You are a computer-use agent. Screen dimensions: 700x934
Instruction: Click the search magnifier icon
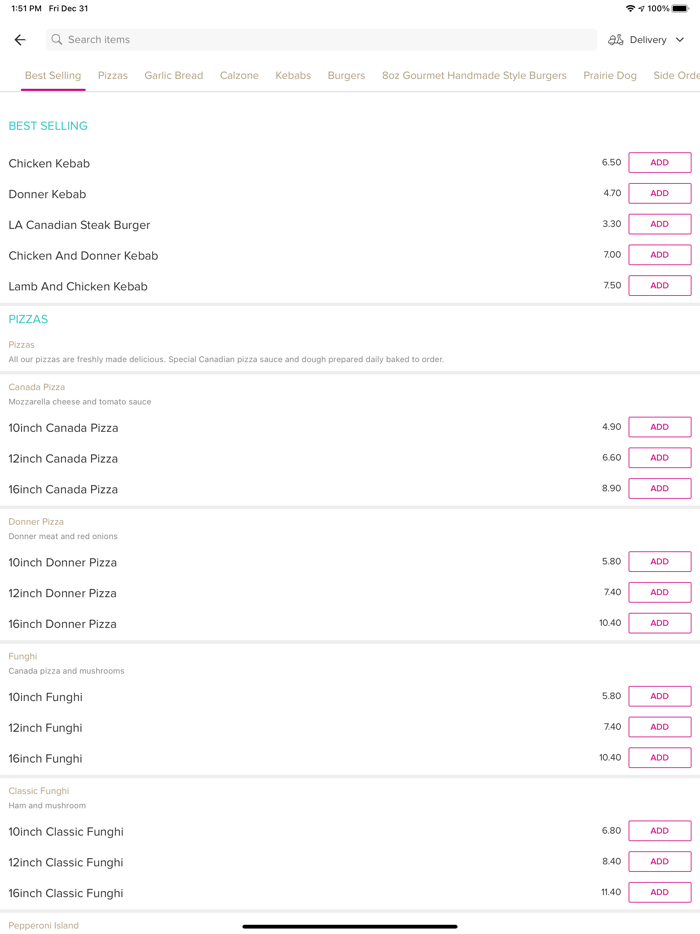pyautogui.click(x=57, y=40)
